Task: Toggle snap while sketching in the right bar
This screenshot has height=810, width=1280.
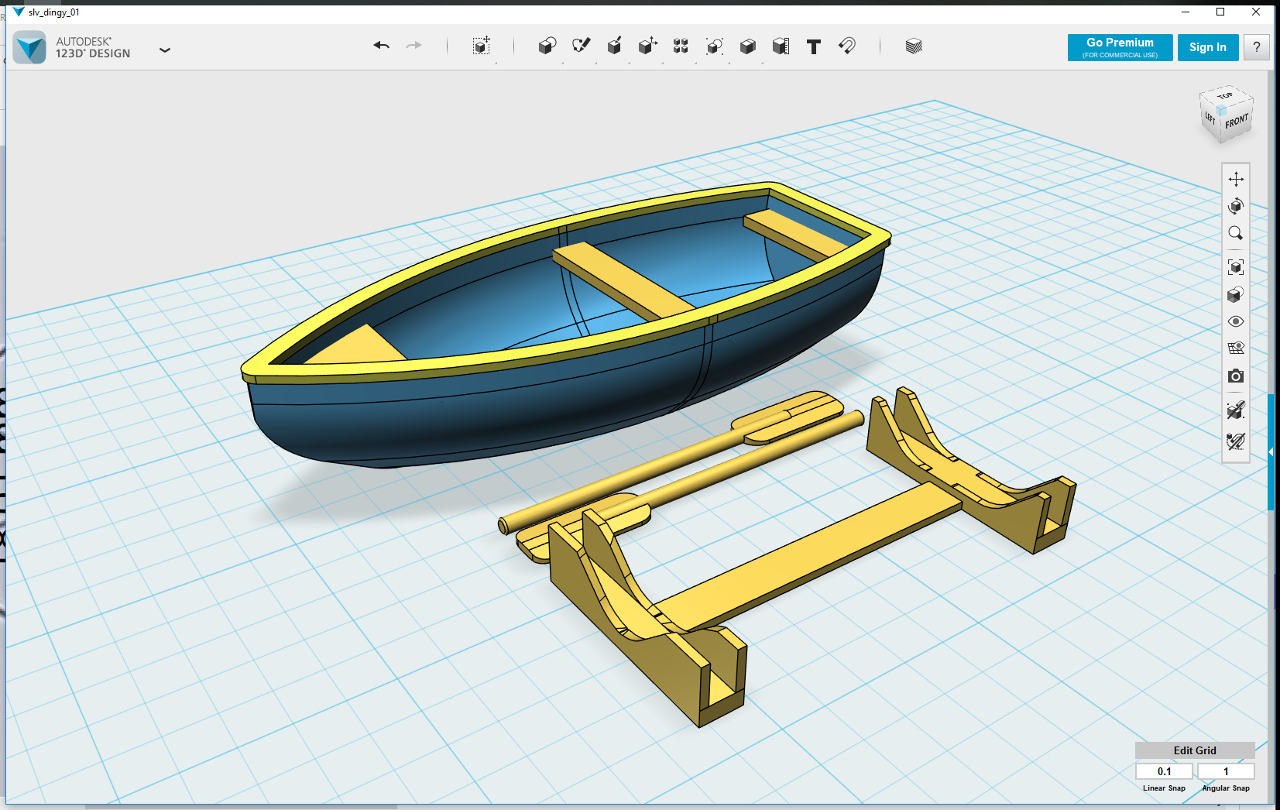Action: (x=1236, y=410)
